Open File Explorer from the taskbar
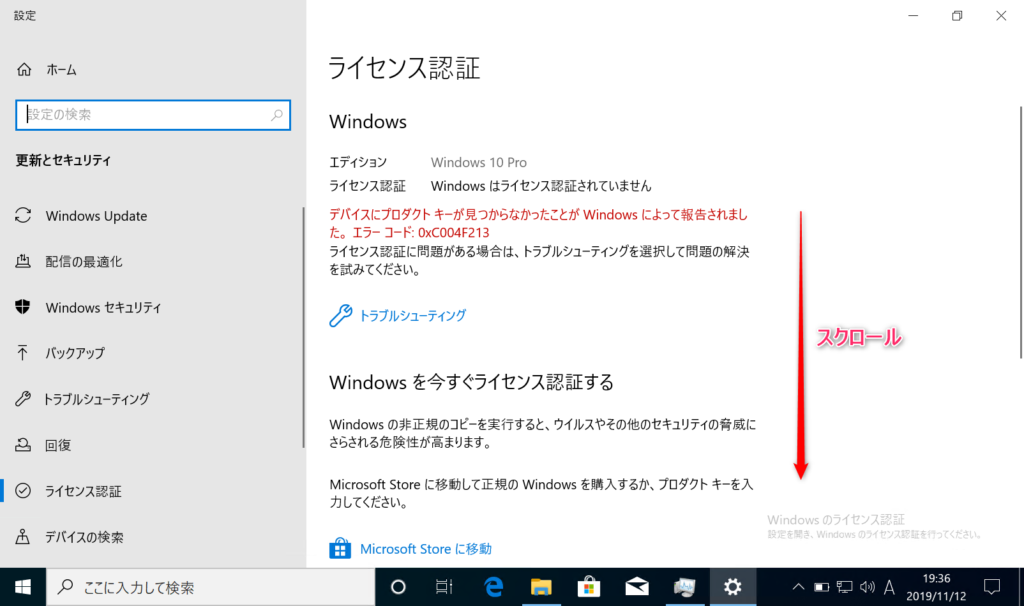Screen dimensions: 1024x606 click(541, 587)
